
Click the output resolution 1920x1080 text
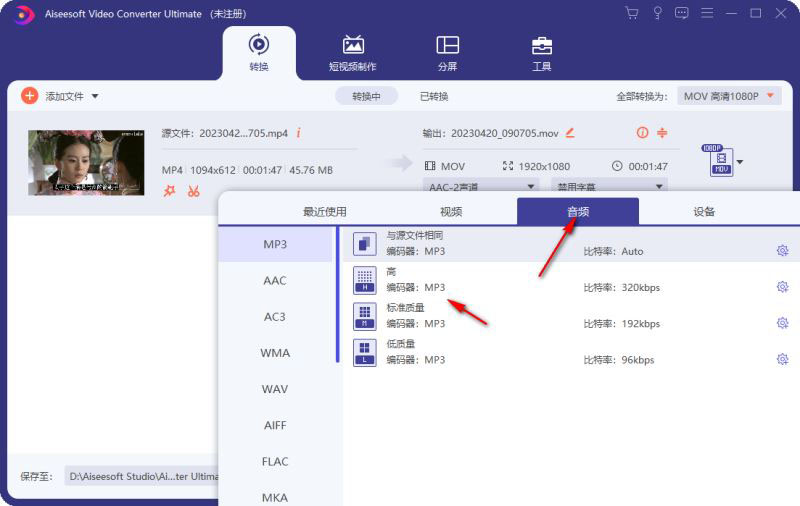(x=544, y=166)
